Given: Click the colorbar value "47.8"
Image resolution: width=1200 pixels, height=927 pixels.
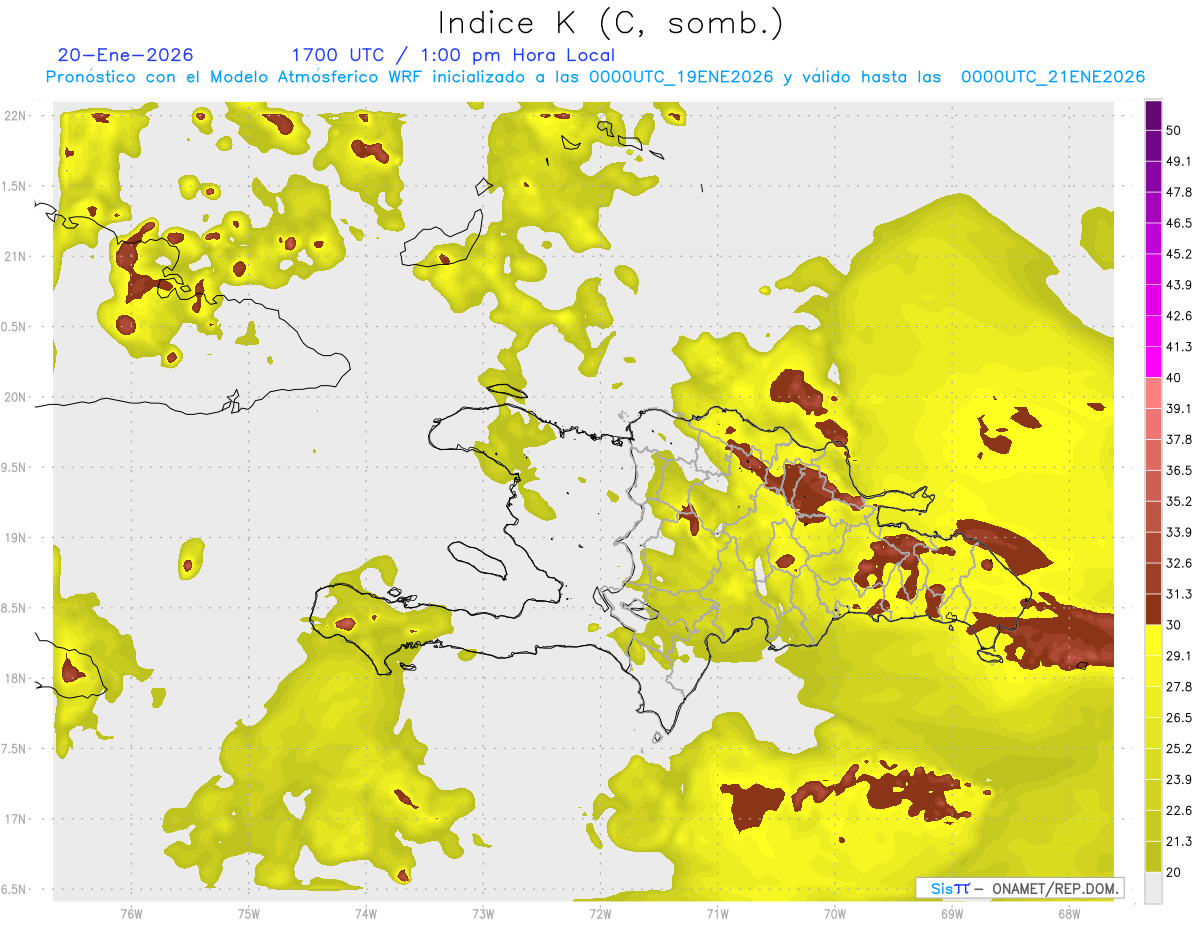Looking at the screenshot, I should (x=1179, y=192).
